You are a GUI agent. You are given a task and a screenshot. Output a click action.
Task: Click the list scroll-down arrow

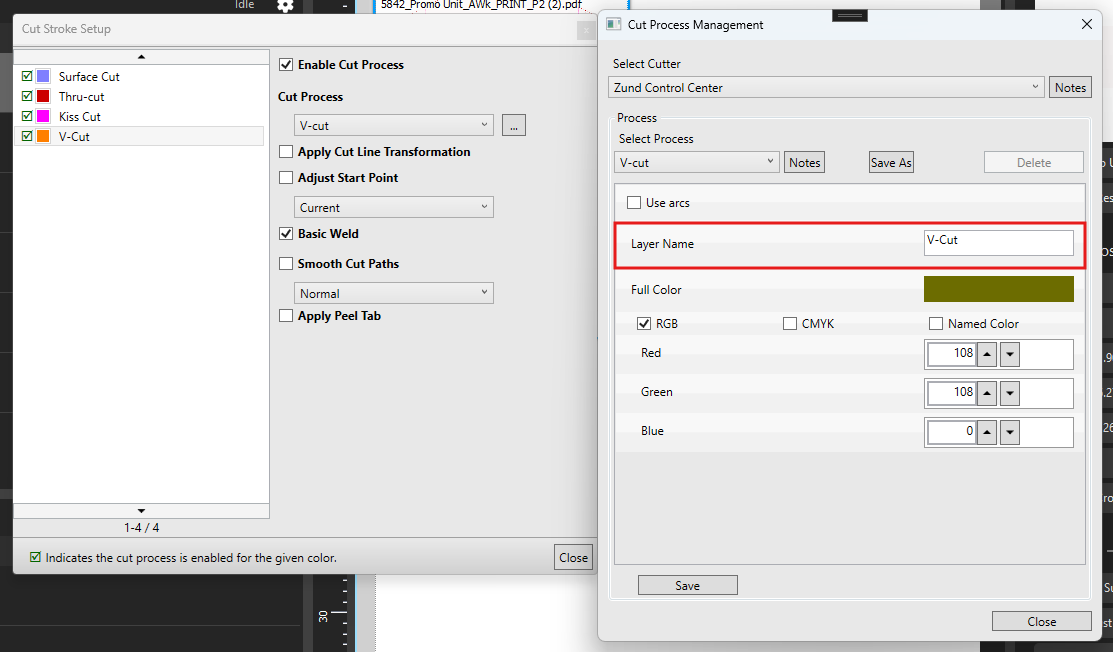click(x=141, y=511)
